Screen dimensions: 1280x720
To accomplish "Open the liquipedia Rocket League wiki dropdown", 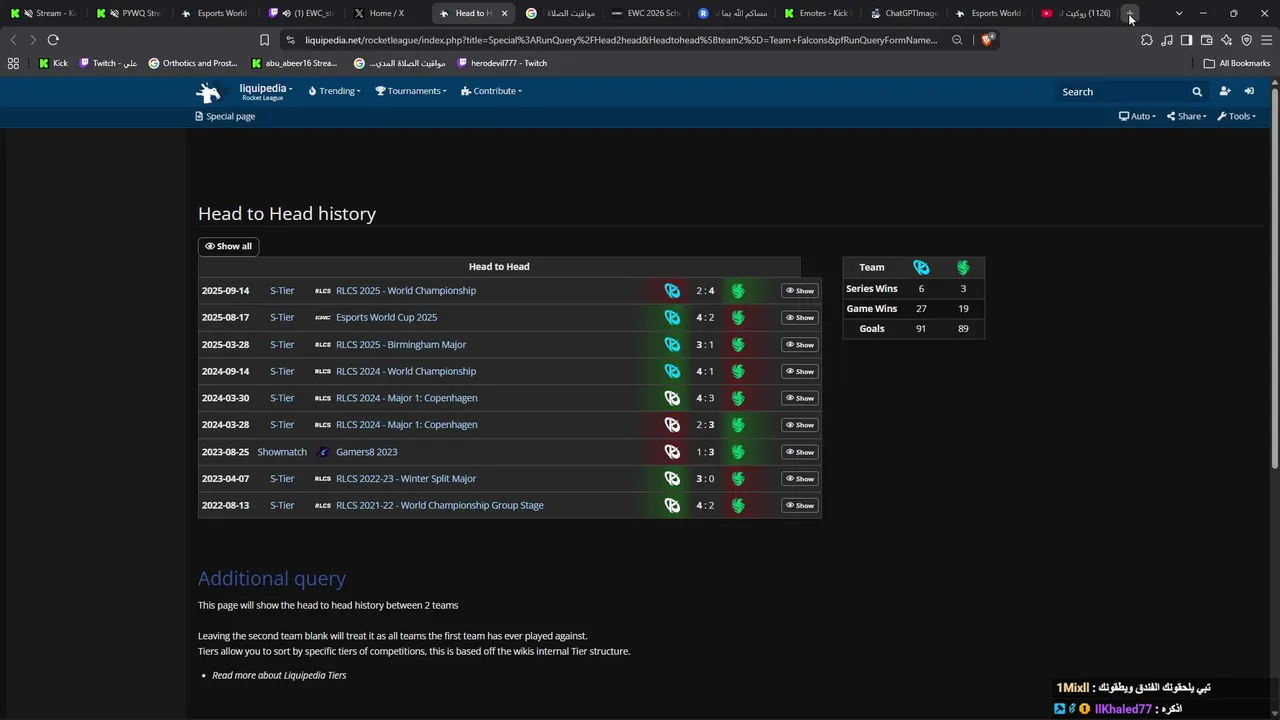I will coord(265,92).
